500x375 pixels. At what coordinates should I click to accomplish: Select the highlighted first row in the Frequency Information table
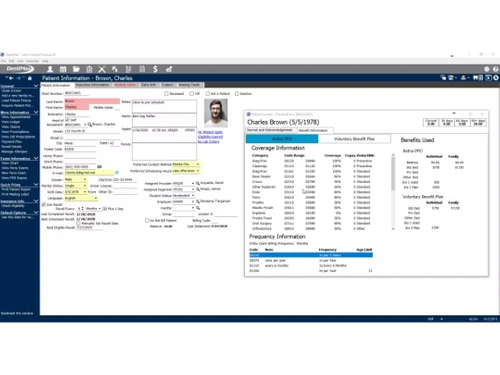(311, 255)
